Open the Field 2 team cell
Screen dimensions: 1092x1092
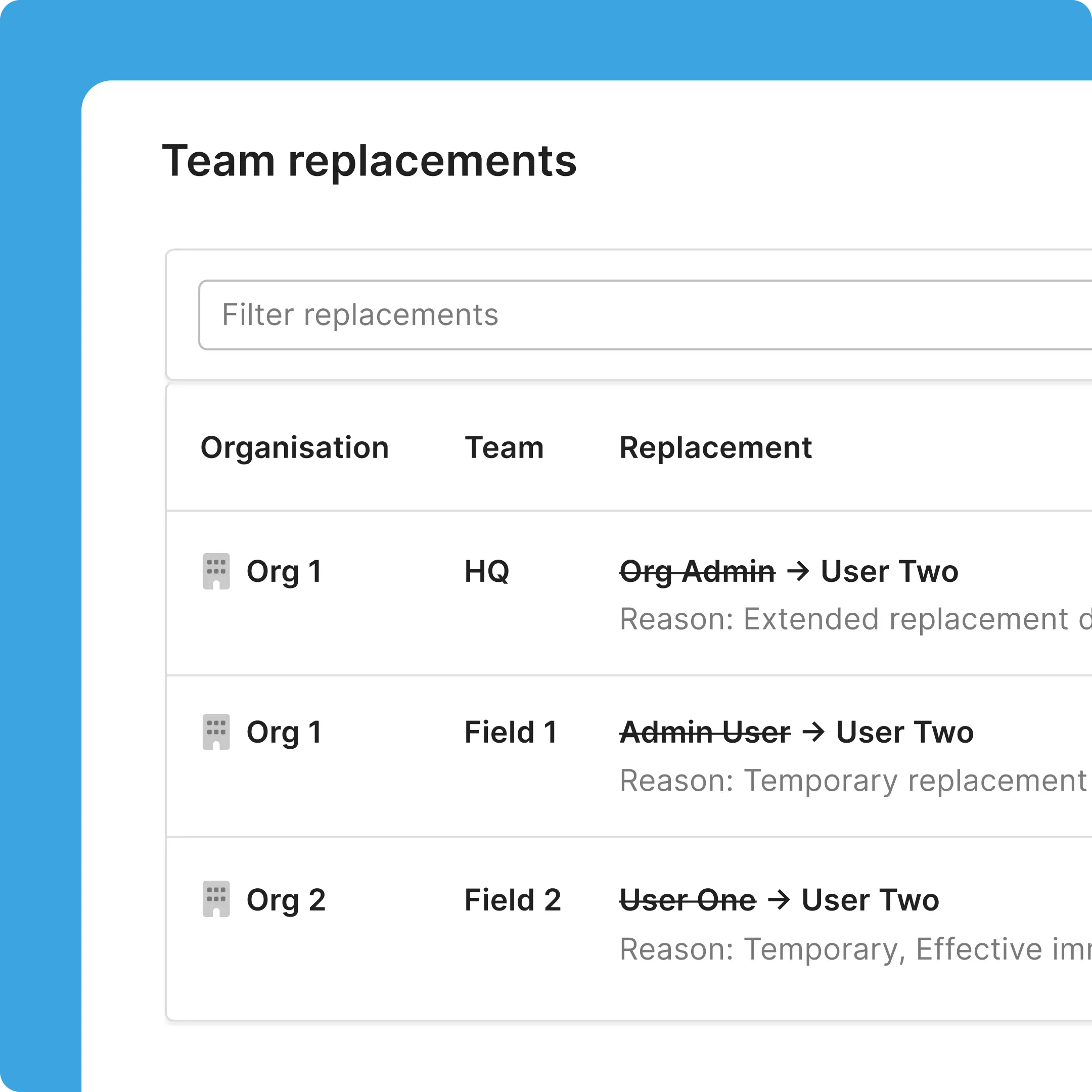(512, 900)
